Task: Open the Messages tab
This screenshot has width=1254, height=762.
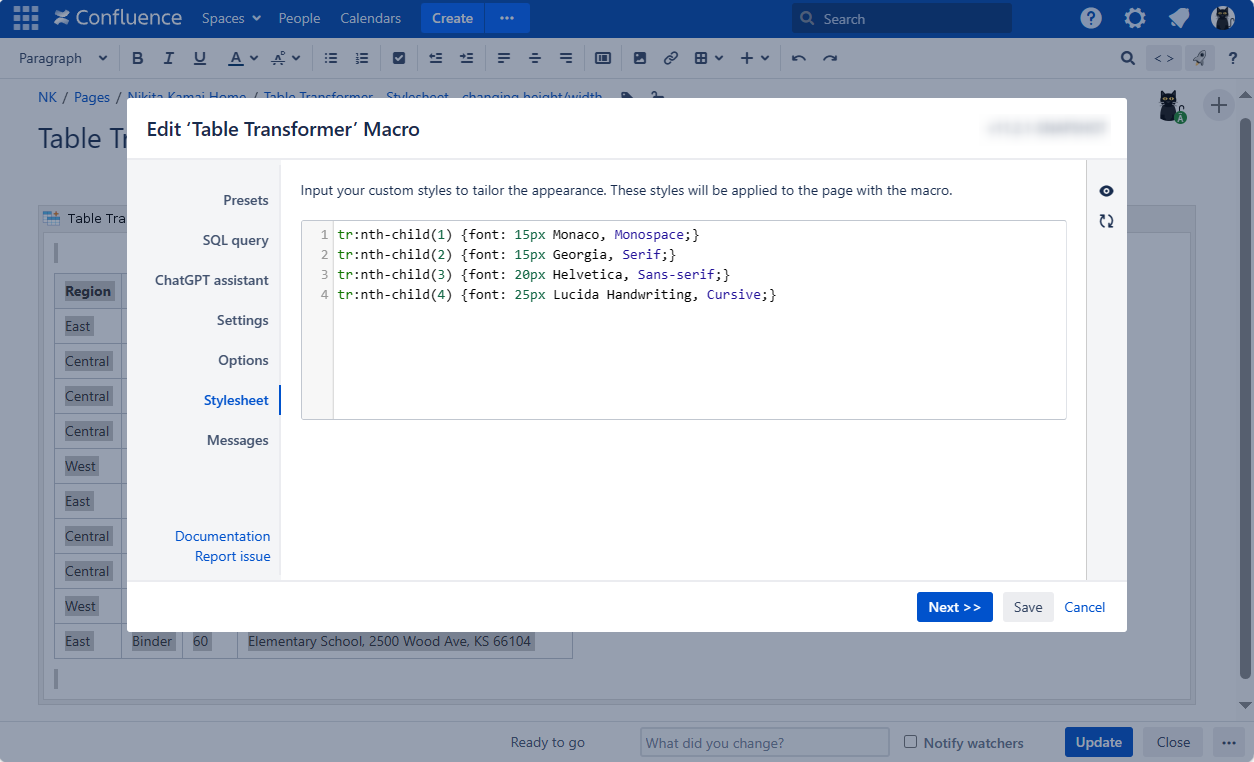Action: (238, 440)
